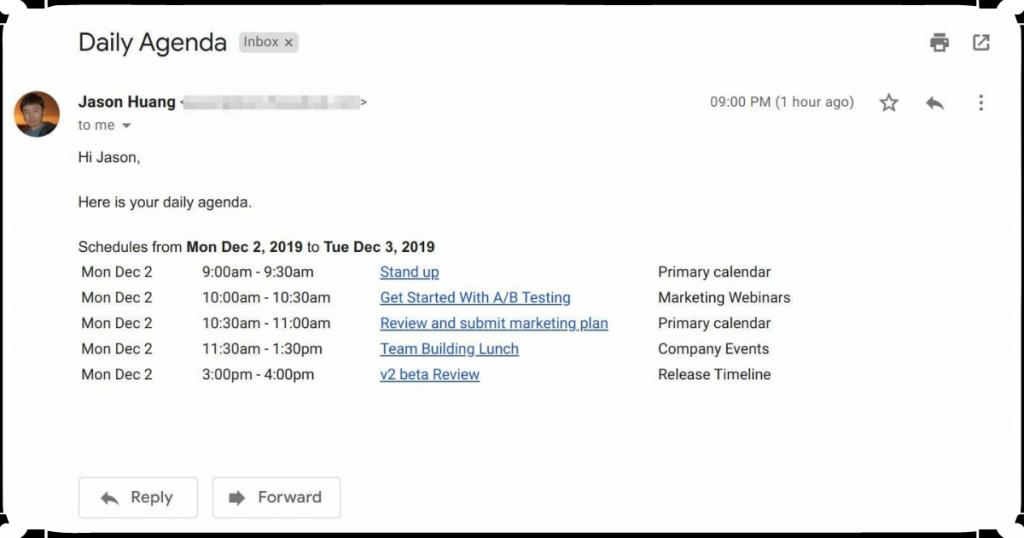Open the v2 beta Review link
This screenshot has width=1024, height=538.
(430, 375)
